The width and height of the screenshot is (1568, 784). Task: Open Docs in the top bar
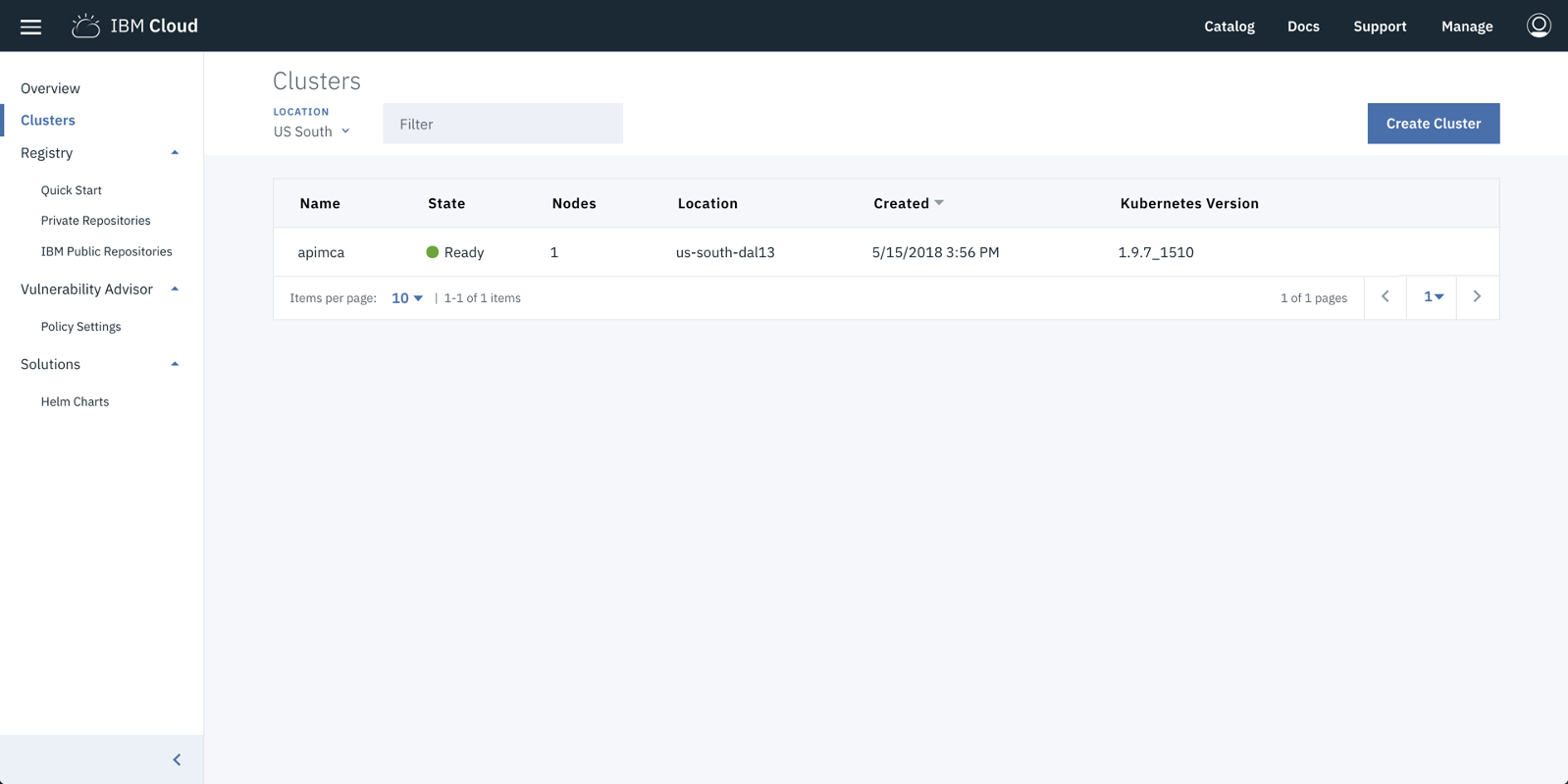(1303, 26)
